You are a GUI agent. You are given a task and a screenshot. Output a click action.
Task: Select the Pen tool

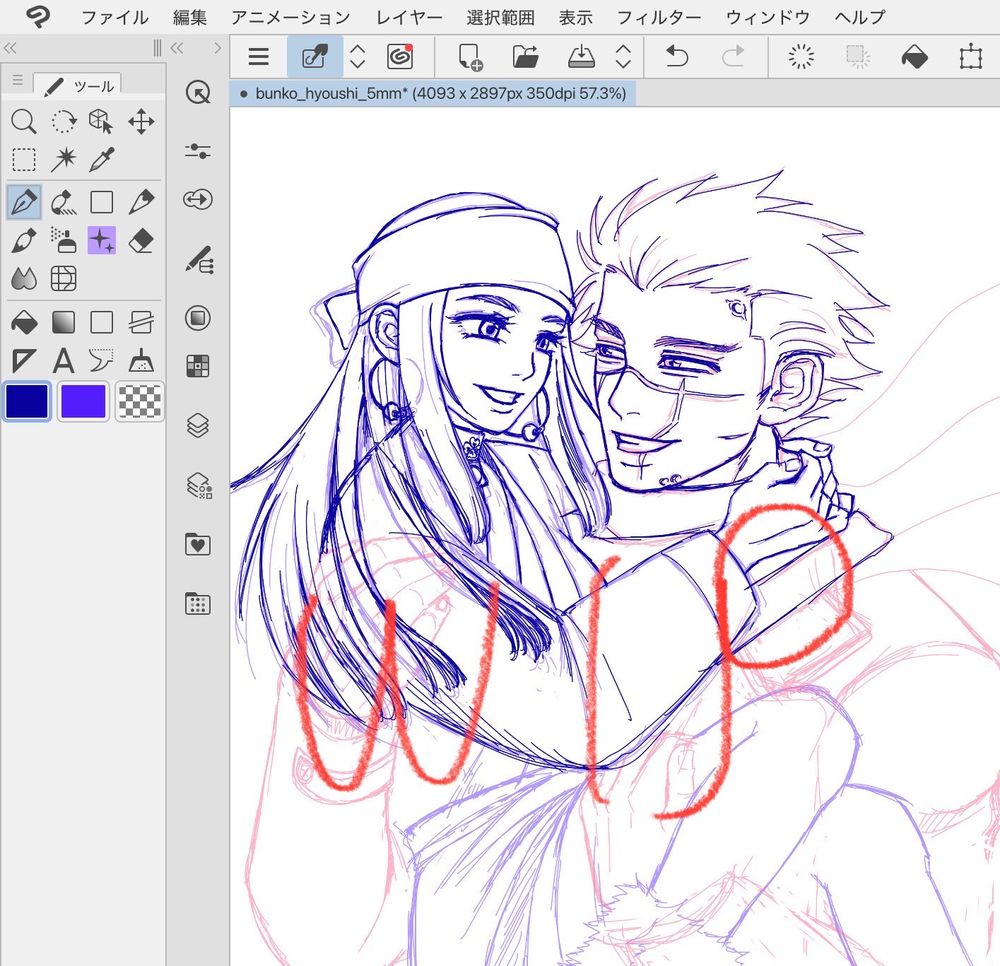(x=24, y=203)
